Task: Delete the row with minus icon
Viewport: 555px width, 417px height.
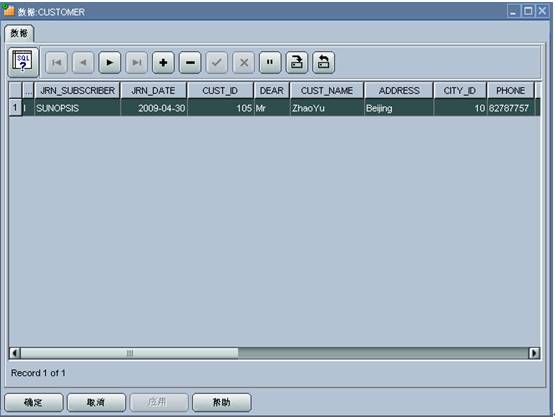Action: pos(190,63)
